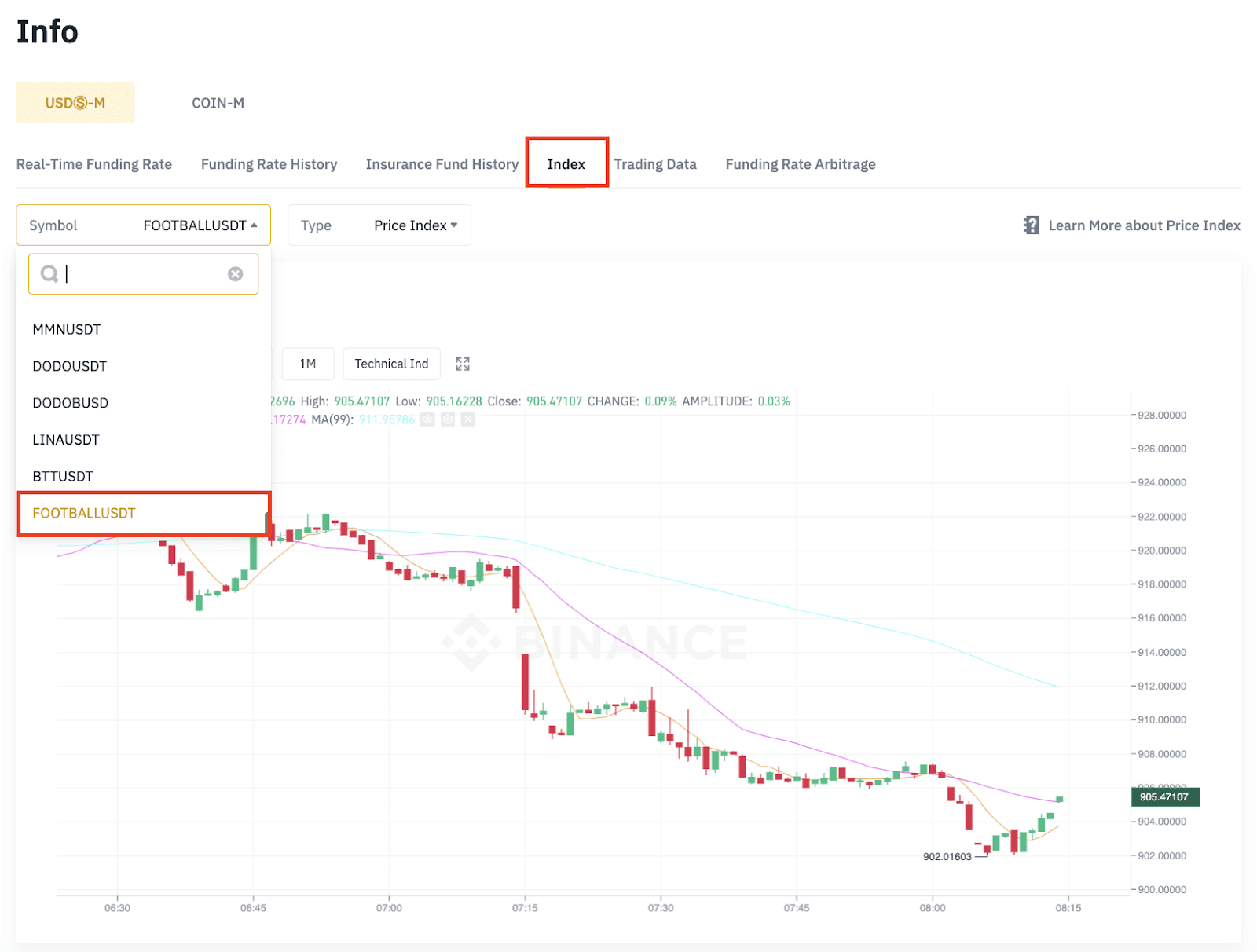Click Learn More about Price Index link
The image size is (1257, 952).
(x=1144, y=225)
